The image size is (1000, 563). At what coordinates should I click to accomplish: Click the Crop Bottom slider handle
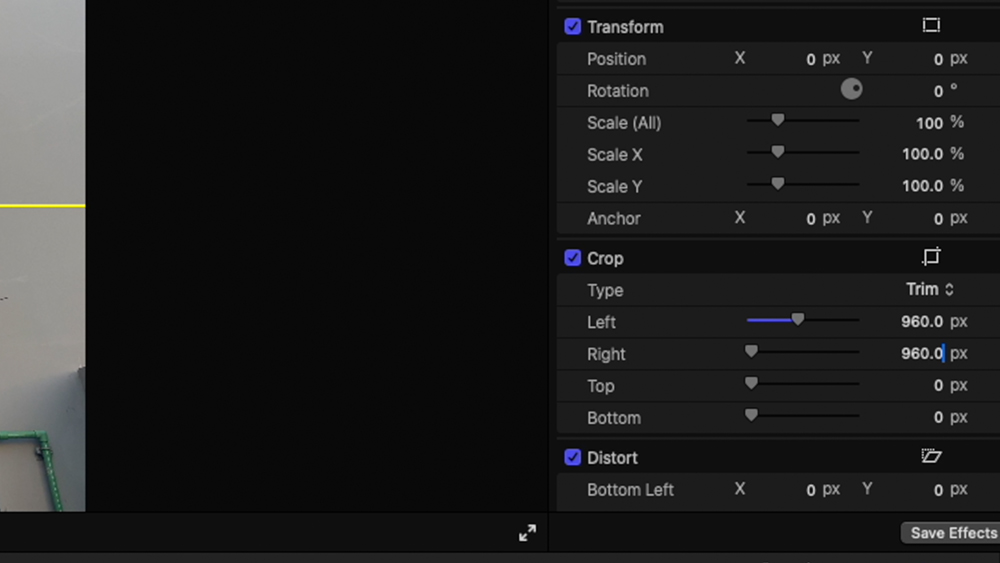tap(751, 416)
